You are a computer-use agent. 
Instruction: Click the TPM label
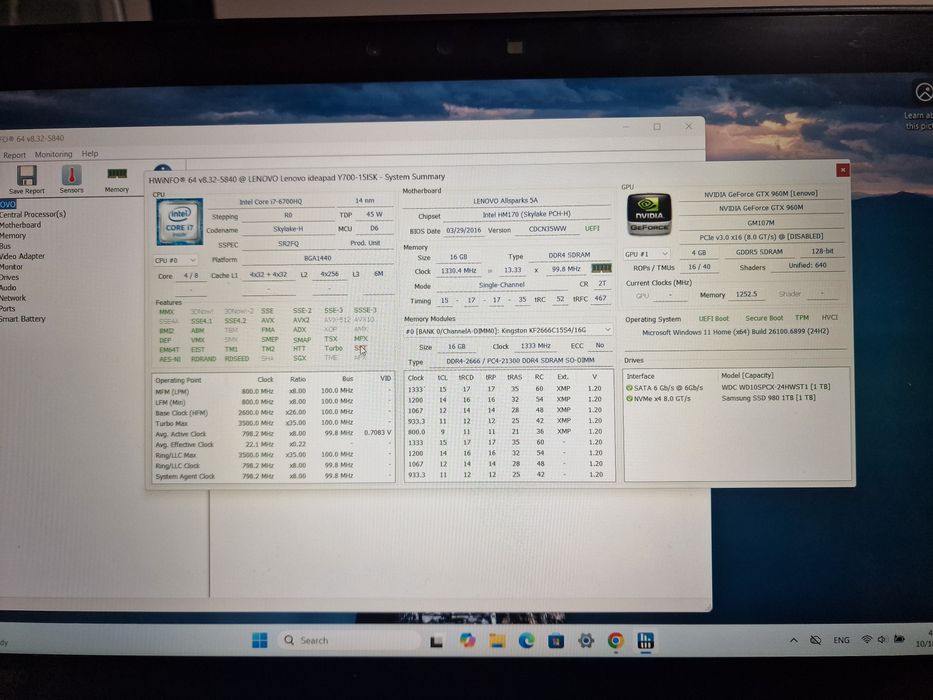(802, 318)
